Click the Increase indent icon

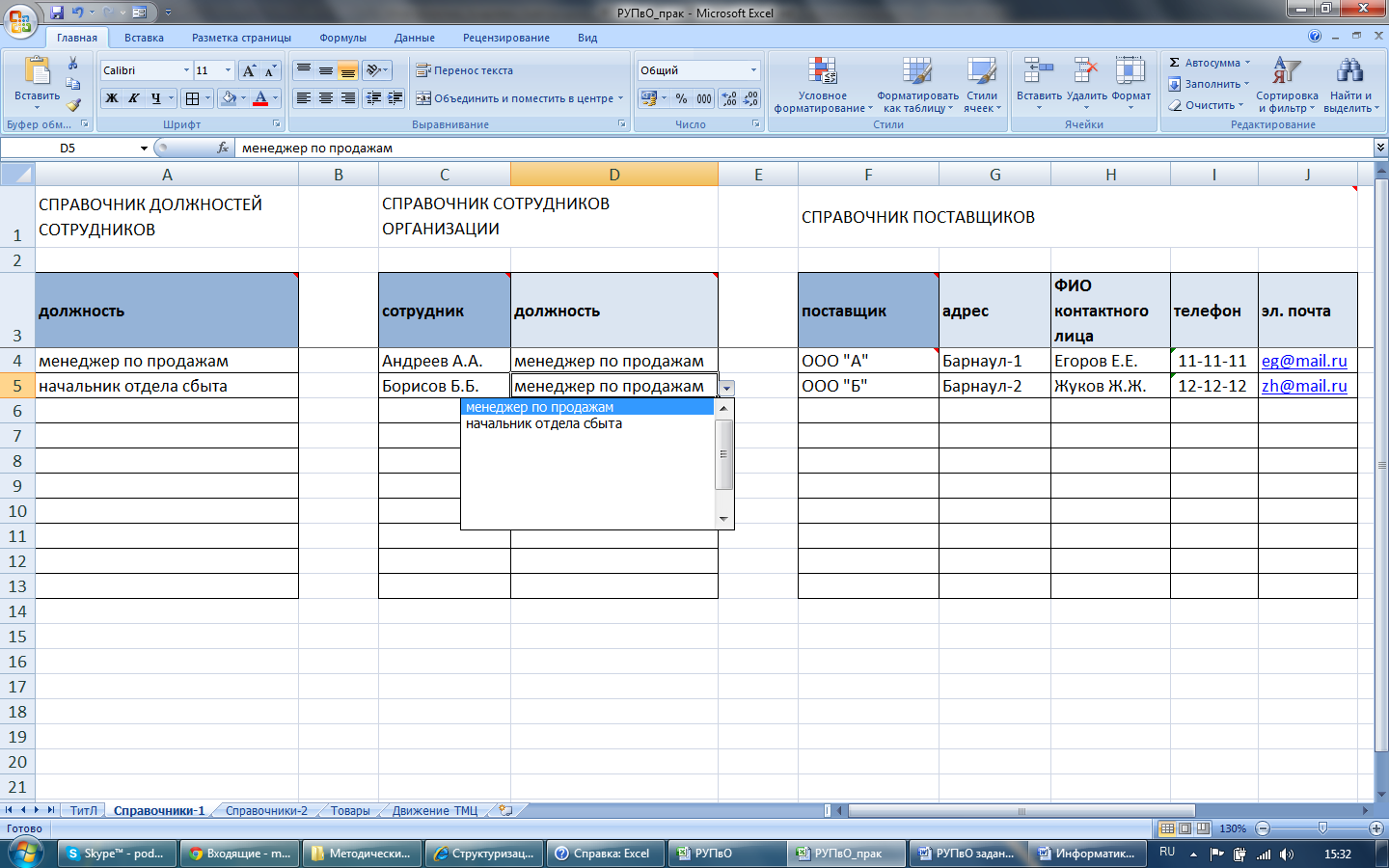(395, 98)
